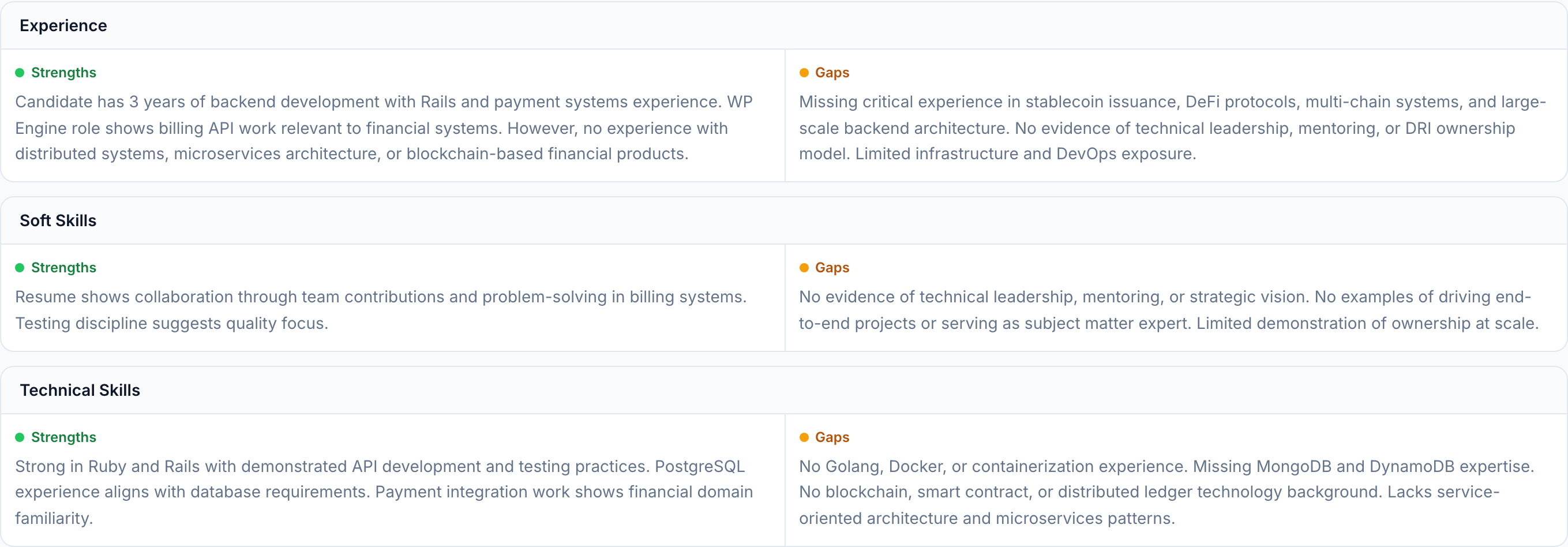Click the text about Ruby and Rails strengths

[384, 492]
